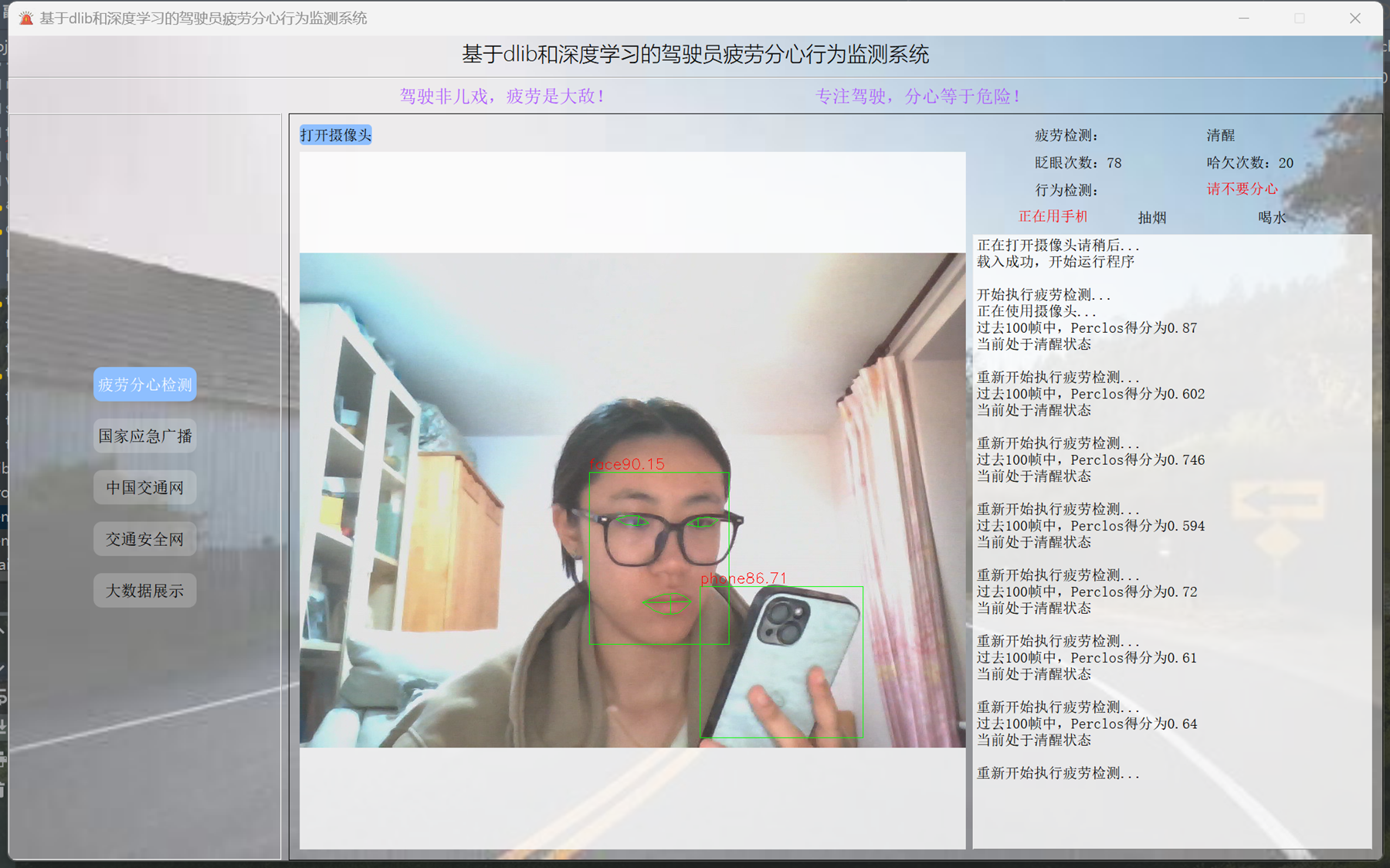
Task: Click the slogan 驾驶非儿戏，疲劳是大敌！
Action: 503,97
